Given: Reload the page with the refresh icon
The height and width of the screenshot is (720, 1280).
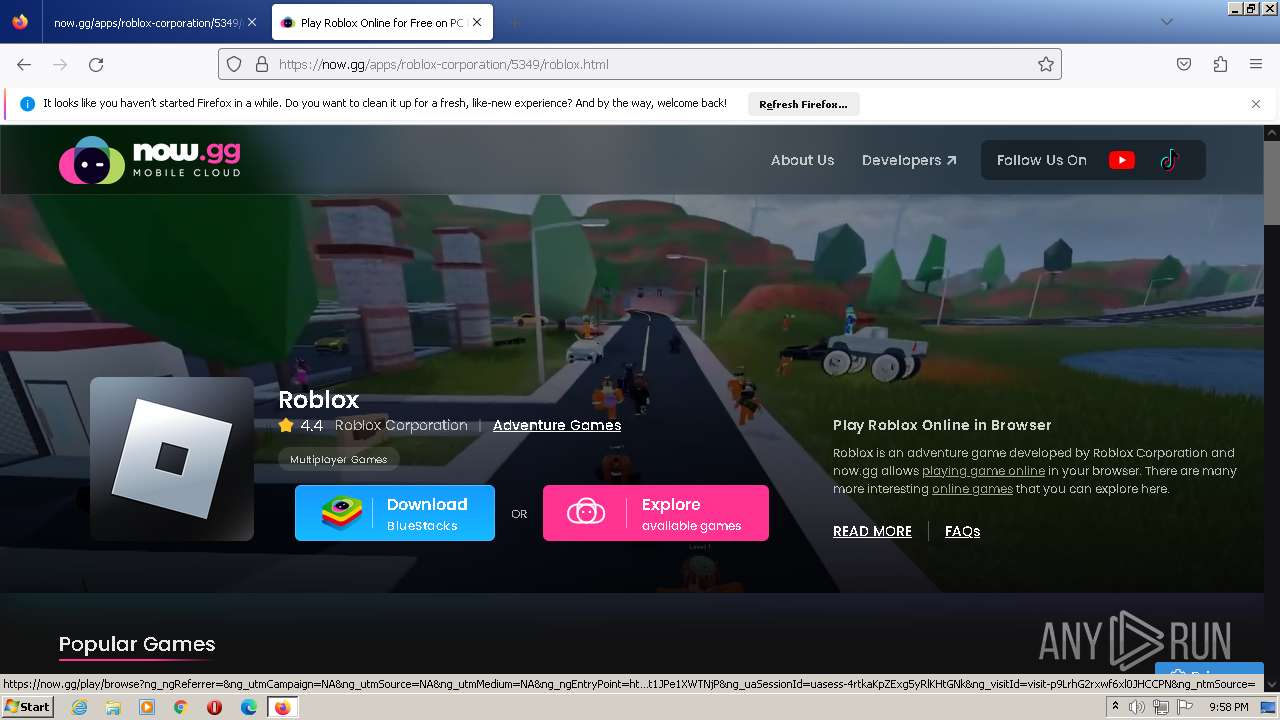Looking at the screenshot, I should point(96,64).
